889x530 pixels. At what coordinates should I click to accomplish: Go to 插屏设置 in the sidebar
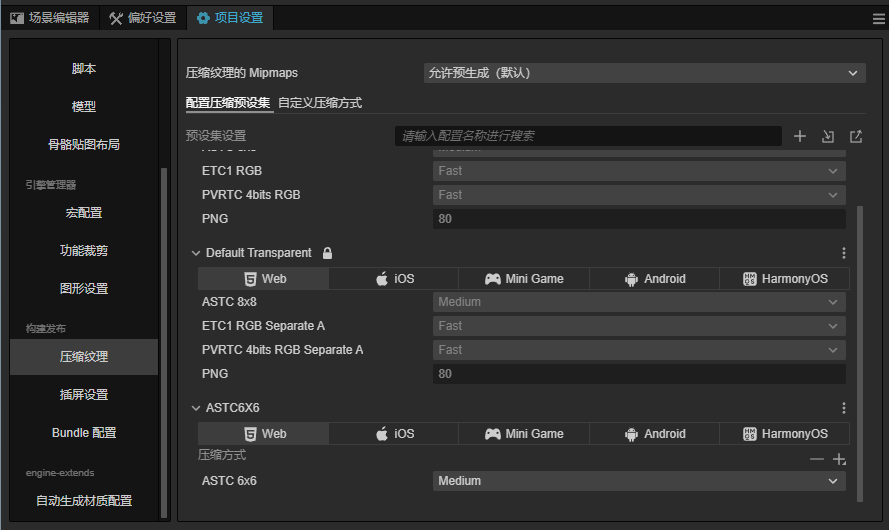coord(84,395)
